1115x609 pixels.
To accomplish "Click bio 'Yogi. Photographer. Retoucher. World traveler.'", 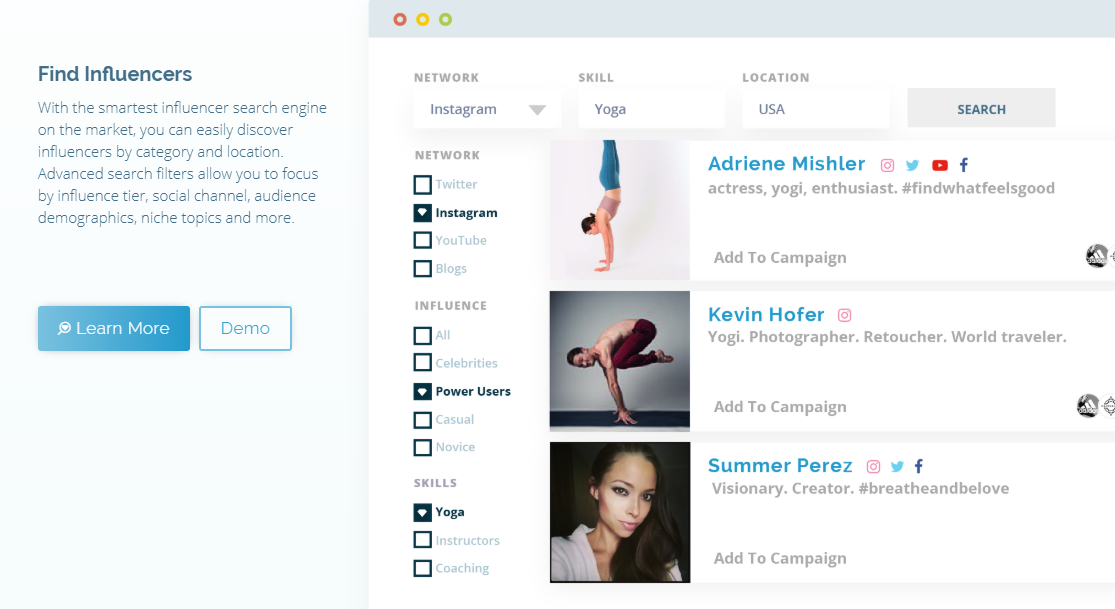I will (x=887, y=337).
